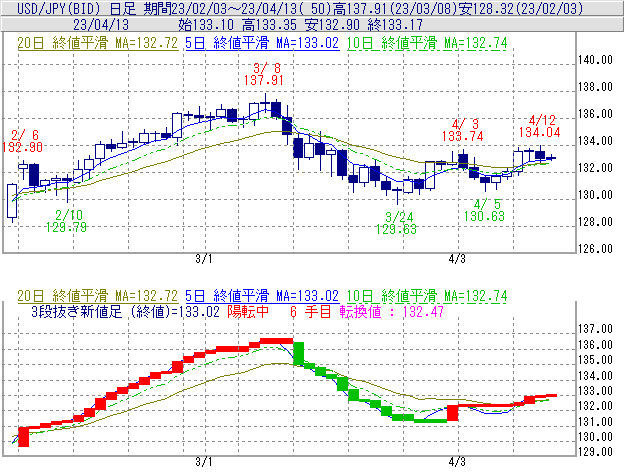Image resolution: width=624 pixels, height=475 pixels.
Task: Click the 140.00 price axis label
Action: 595,60
